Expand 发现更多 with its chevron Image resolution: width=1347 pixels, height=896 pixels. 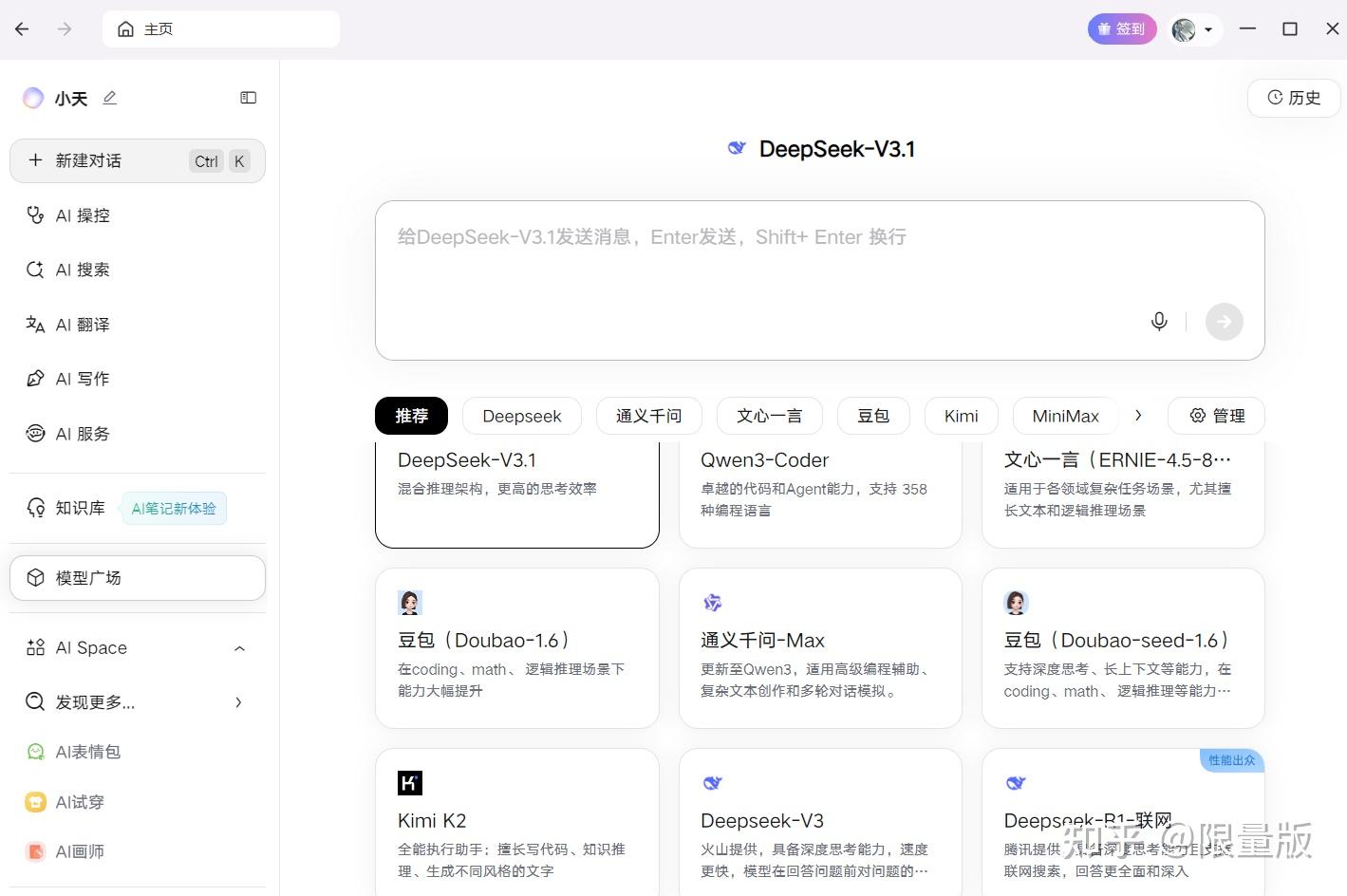coord(239,702)
